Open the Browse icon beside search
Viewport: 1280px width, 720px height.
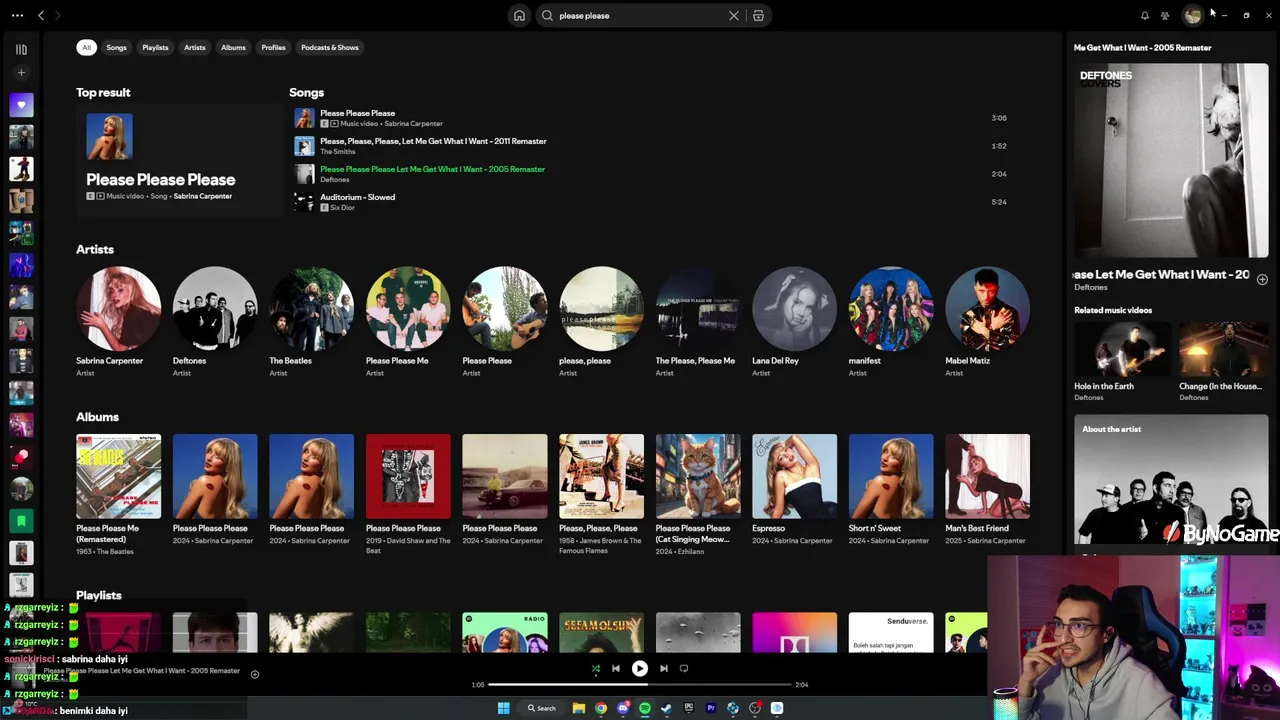758,16
